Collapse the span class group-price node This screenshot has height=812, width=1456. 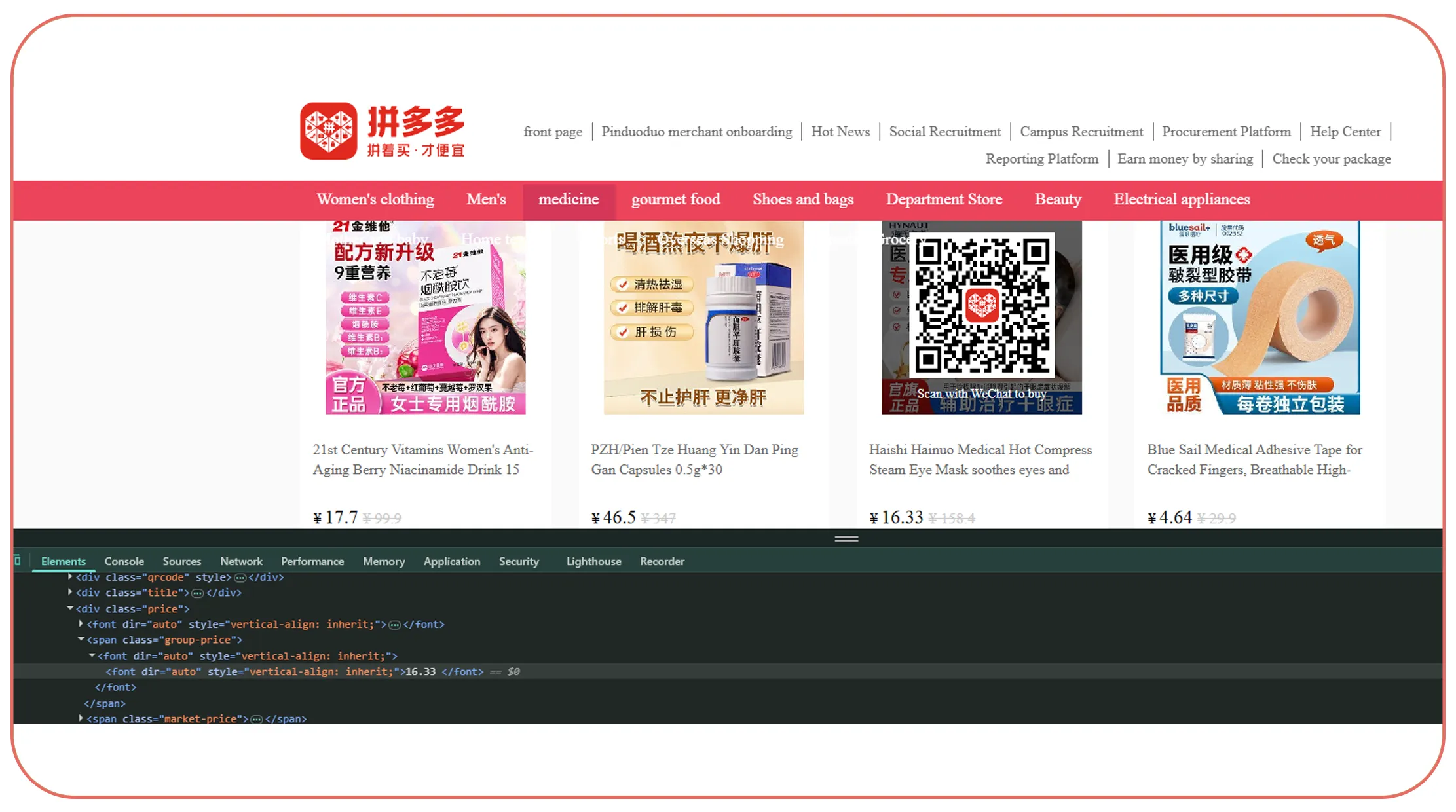(81, 640)
